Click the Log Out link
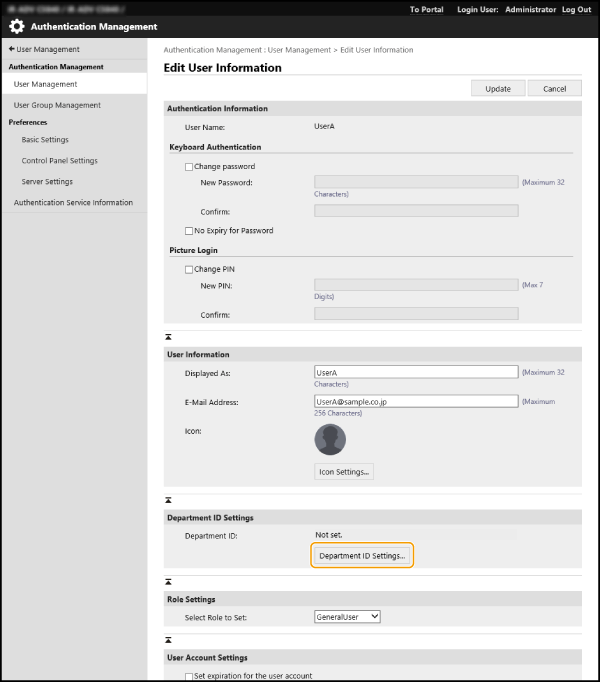Viewport: 600px width, 682px height. 576,9
